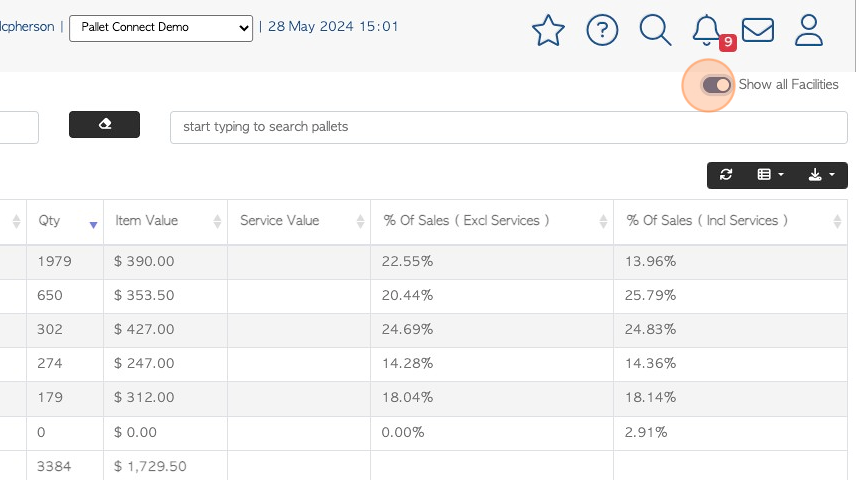Open the magnifier search icon
Viewport: 860px width, 480px height.
pos(655,30)
